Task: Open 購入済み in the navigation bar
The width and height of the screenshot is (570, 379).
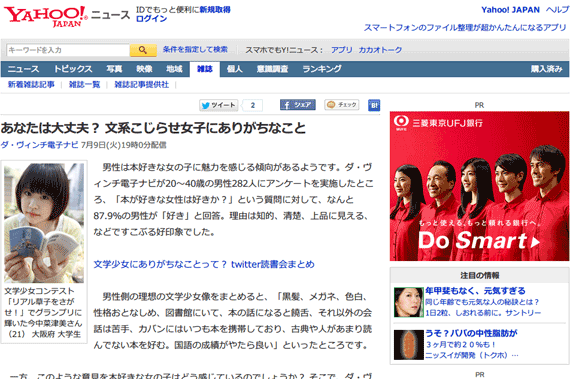Action: pyautogui.click(x=546, y=69)
